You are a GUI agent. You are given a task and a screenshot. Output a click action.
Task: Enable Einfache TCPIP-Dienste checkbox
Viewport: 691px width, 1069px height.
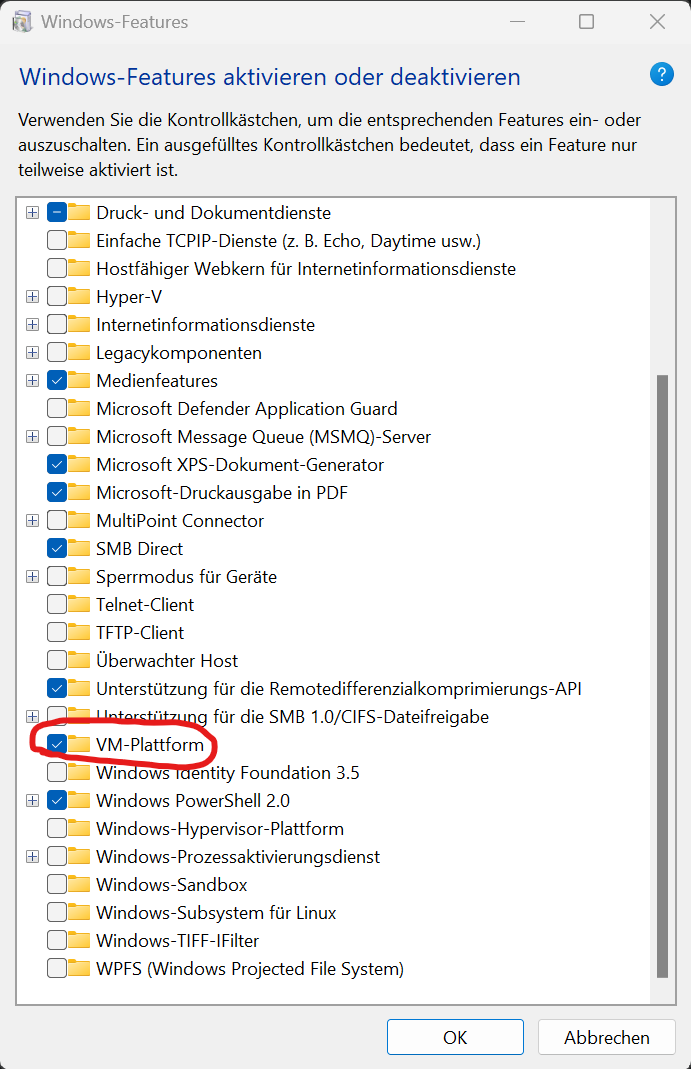(x=57, y=241)
